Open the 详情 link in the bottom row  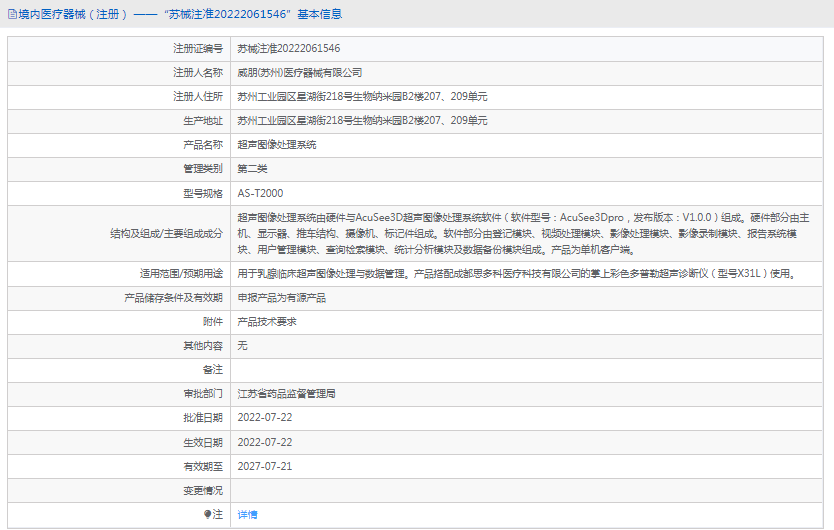click(x=247, y=515)
